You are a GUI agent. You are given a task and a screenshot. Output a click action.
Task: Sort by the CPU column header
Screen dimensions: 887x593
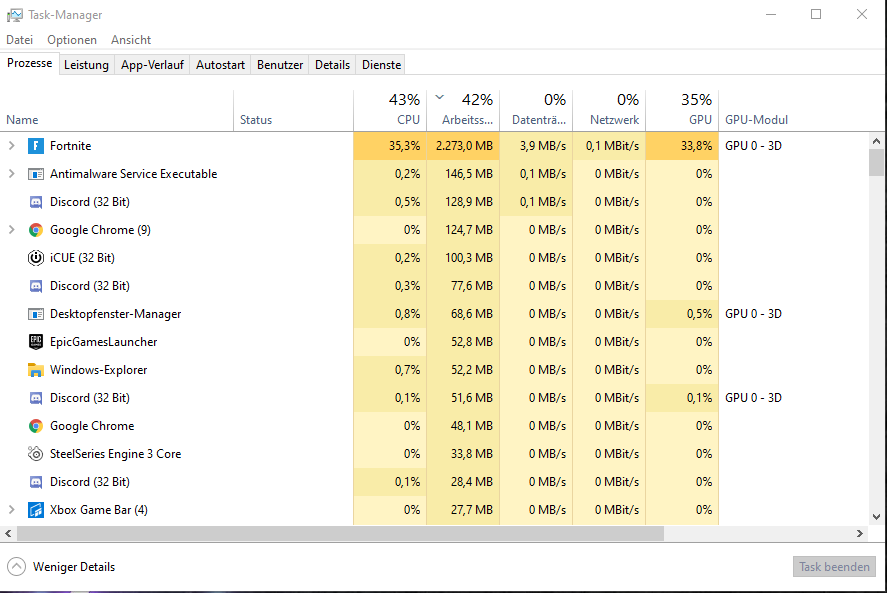(390, 111)
